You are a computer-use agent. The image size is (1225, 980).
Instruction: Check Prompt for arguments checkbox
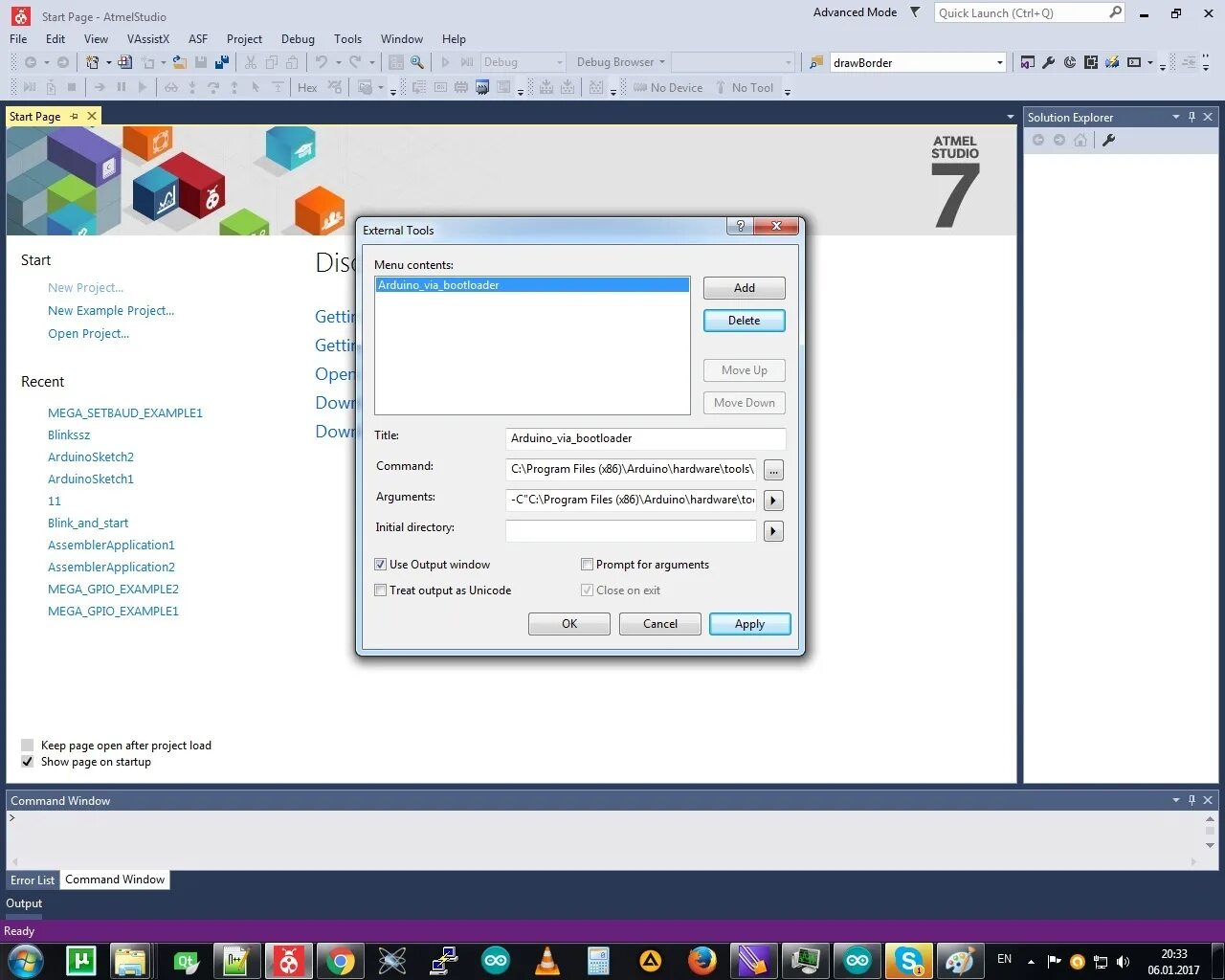point(587,565)
